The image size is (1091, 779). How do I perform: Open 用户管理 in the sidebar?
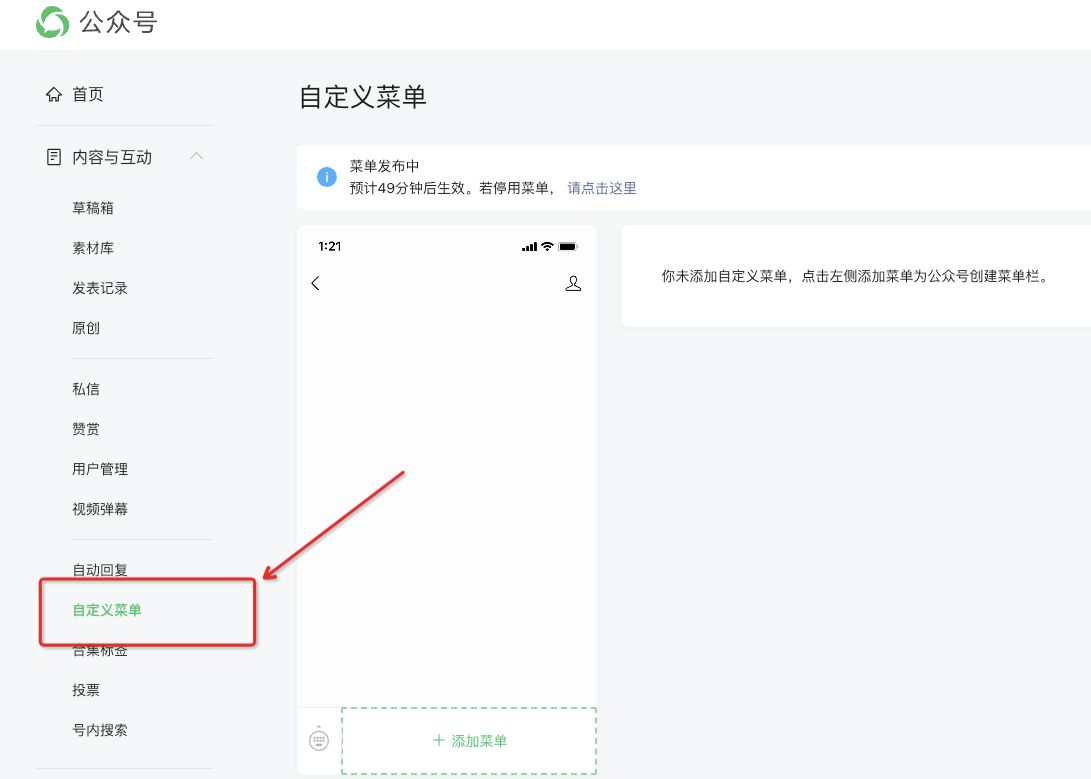[99, 469]
